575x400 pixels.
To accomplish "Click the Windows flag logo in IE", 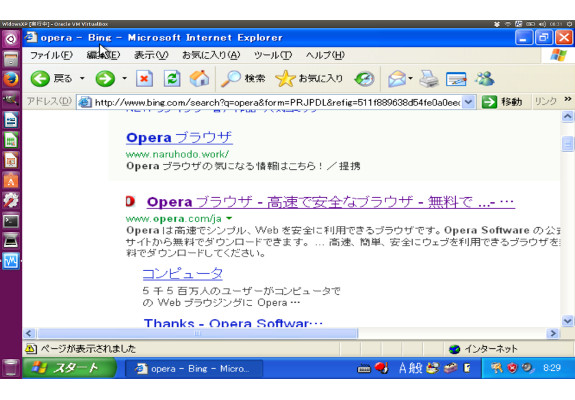I will (x=558, y=55).
